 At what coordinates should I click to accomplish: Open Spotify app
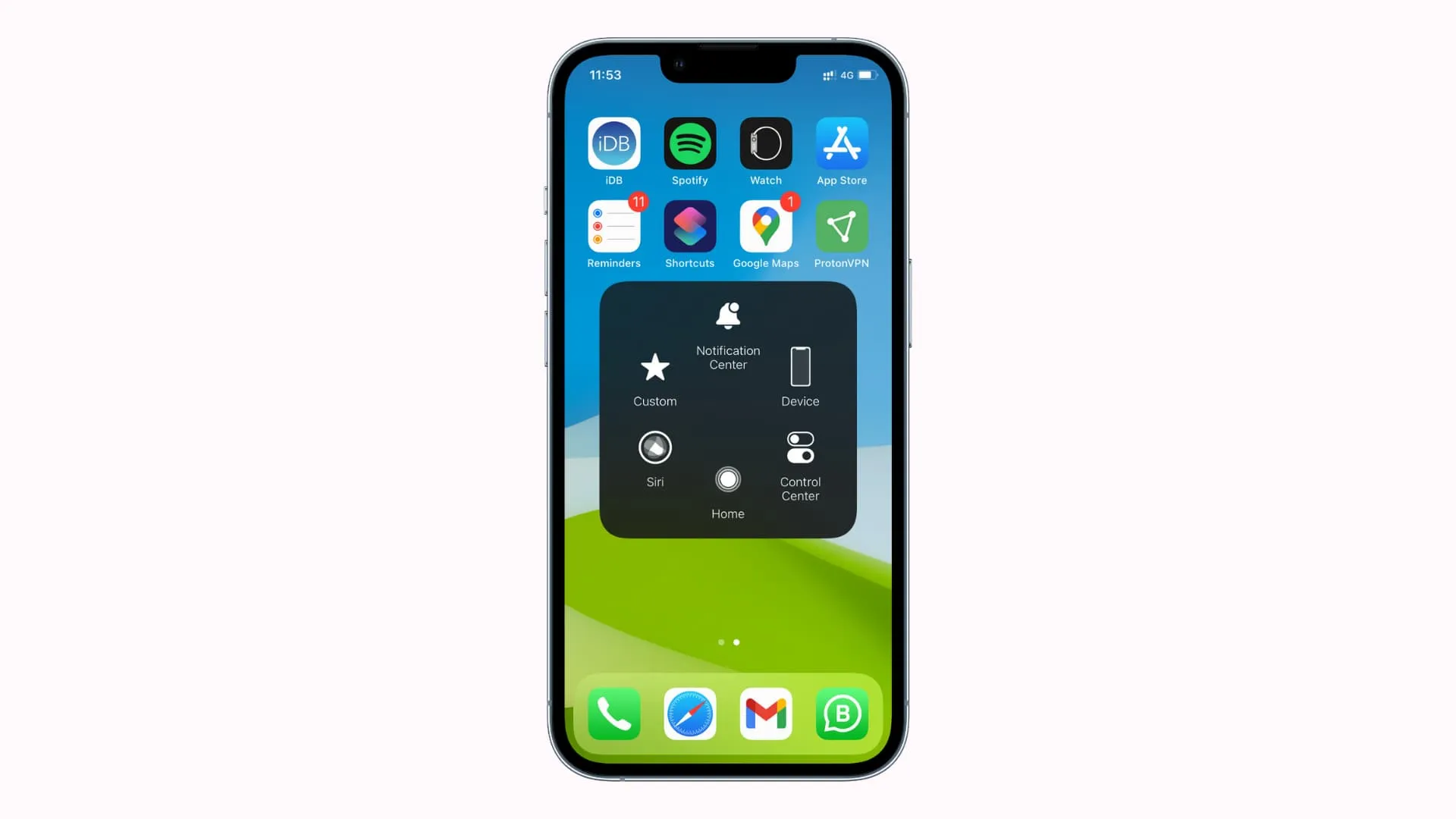690,143
